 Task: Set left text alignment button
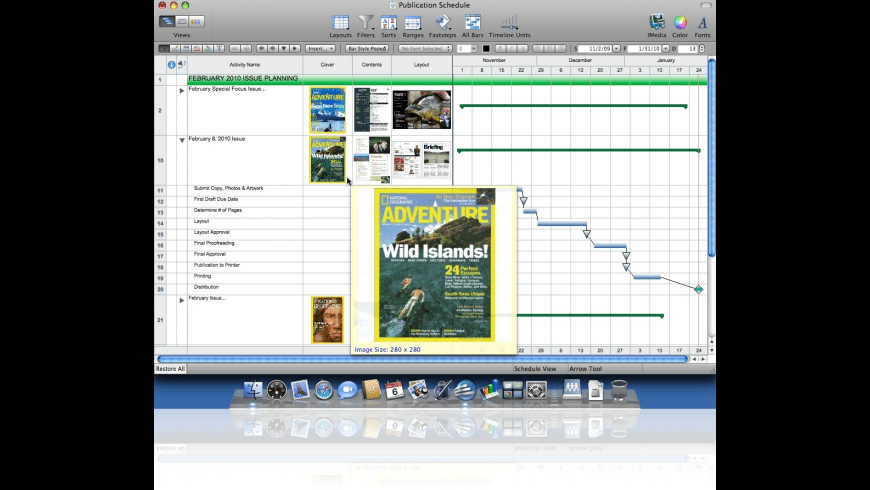[538, 48]
